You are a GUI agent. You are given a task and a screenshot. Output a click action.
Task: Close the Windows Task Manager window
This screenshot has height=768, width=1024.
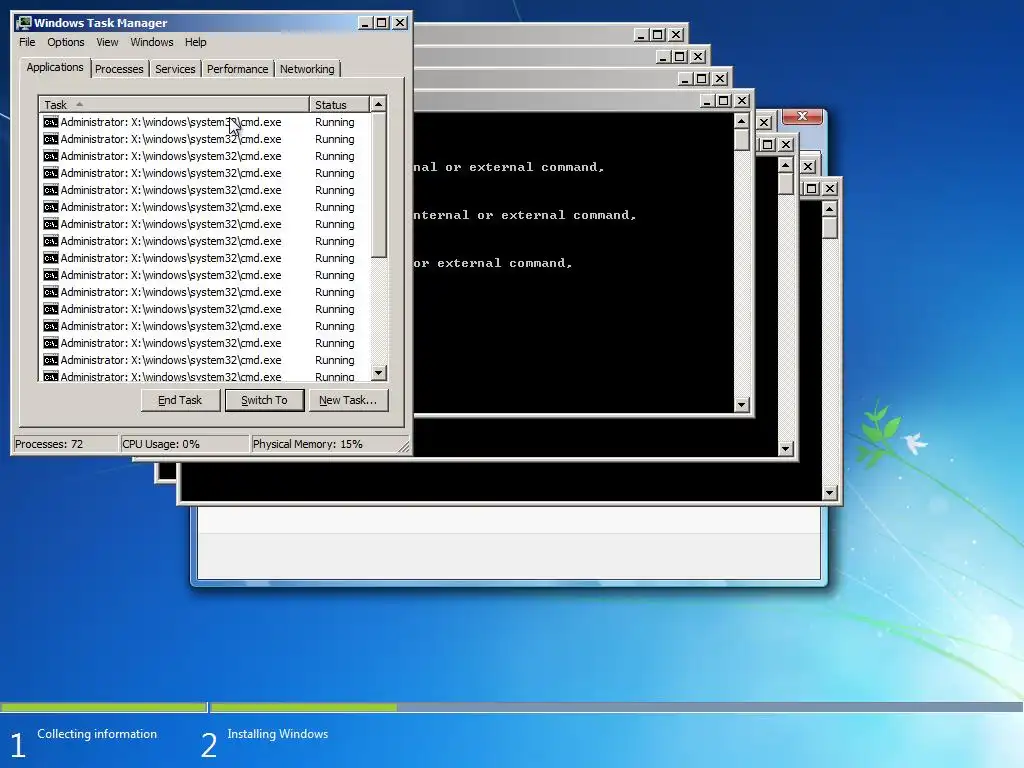400,23
